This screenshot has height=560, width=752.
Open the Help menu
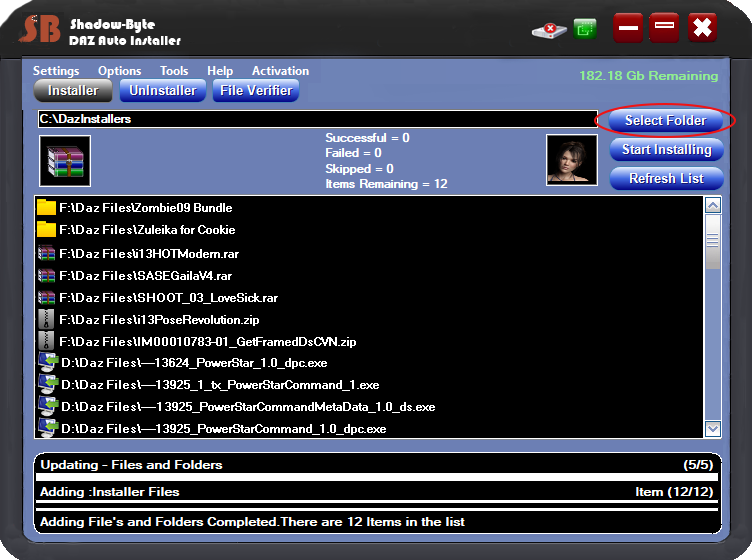click(x=220, y=71)
